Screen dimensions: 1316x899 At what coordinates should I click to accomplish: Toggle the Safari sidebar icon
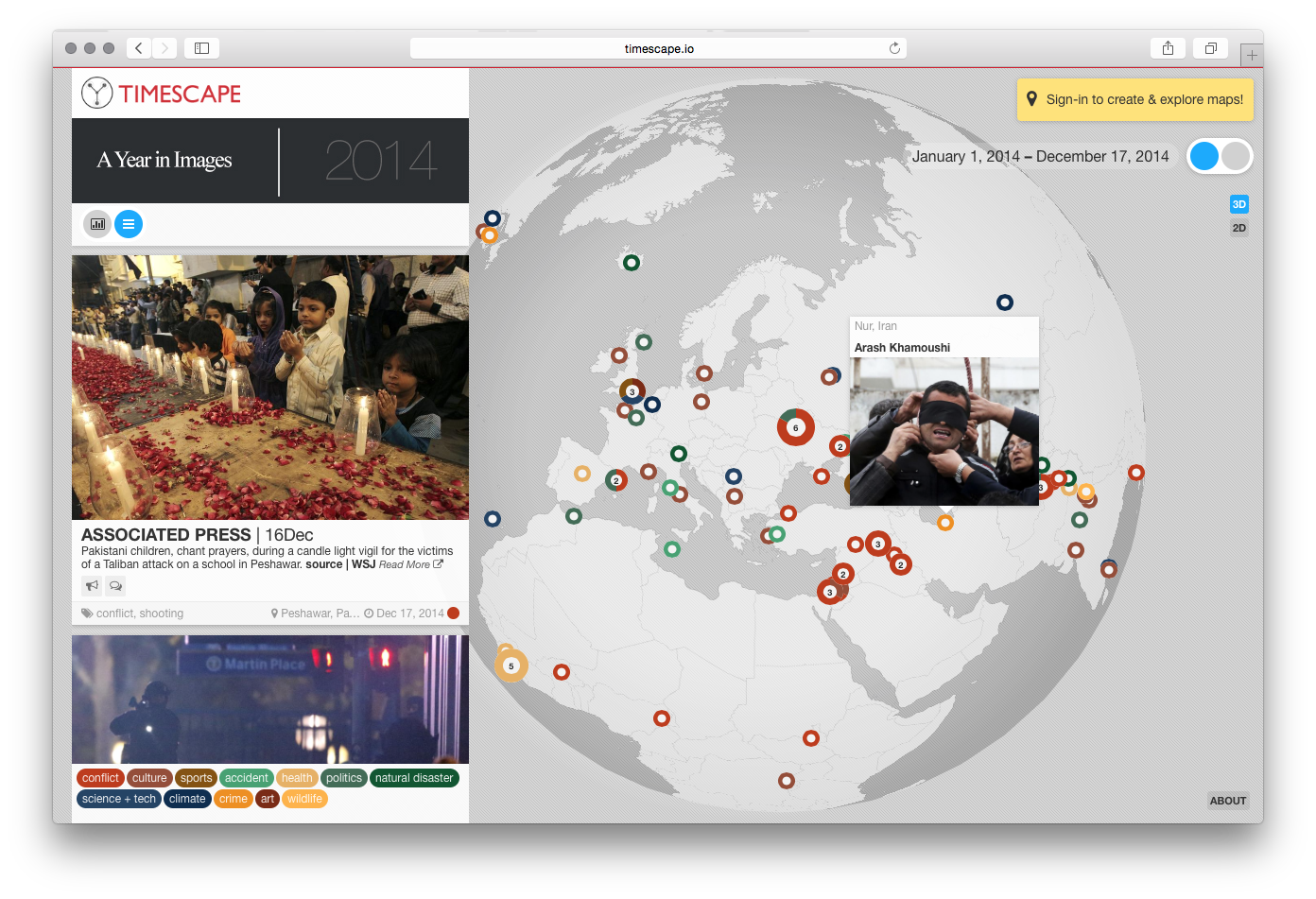(201, 48)
